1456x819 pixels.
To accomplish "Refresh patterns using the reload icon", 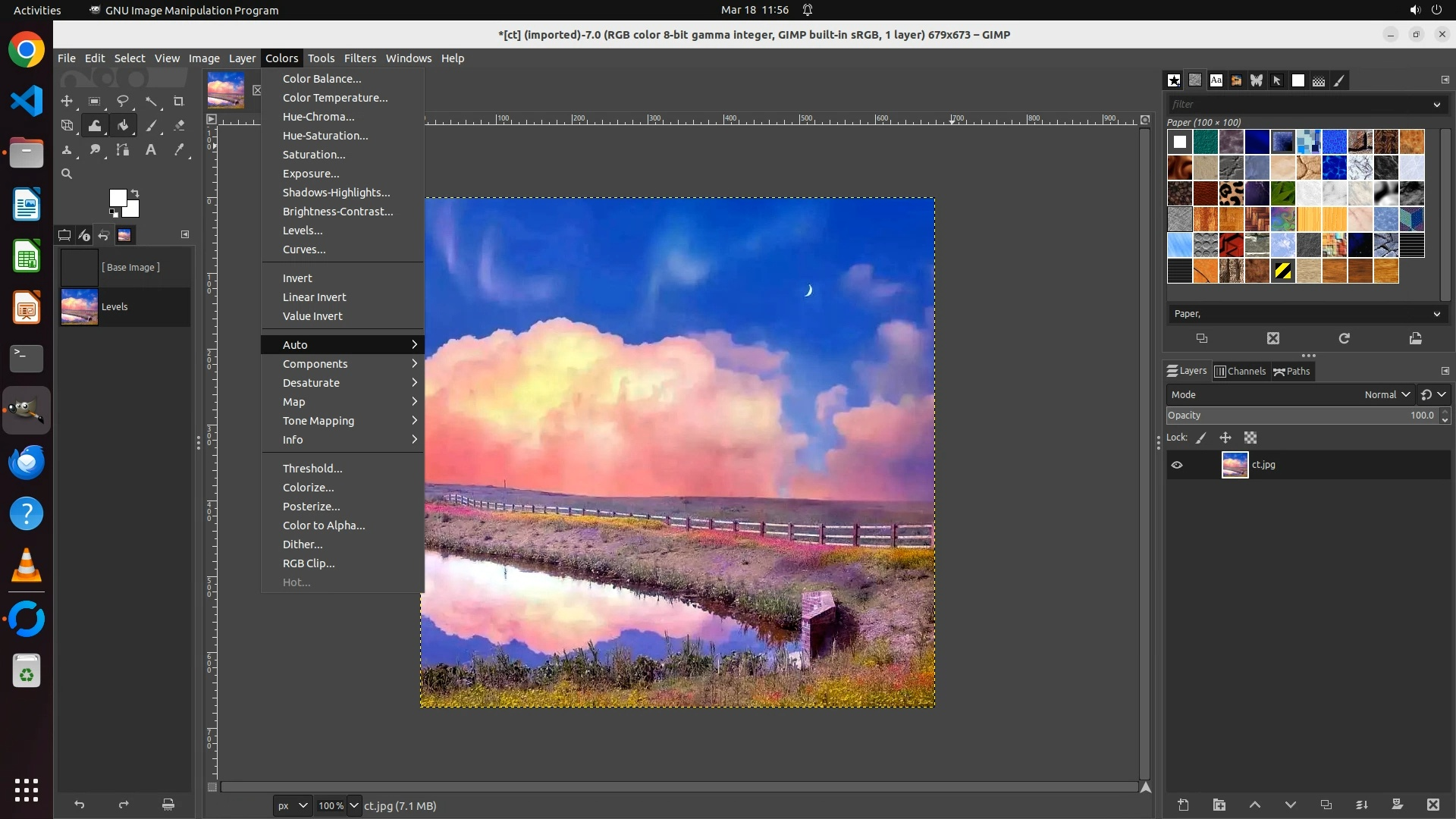I will coord(1344,339).
